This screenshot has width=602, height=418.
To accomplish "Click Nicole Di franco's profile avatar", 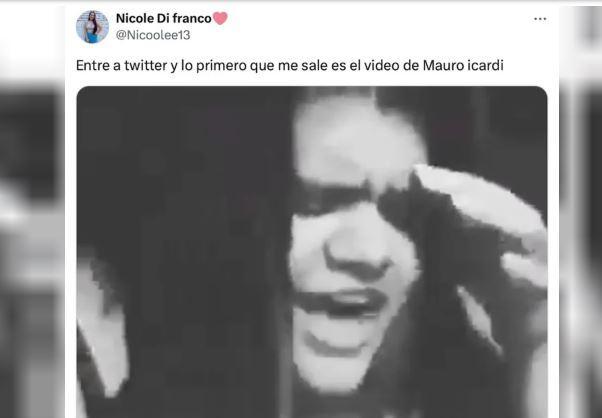I will pyautogui.click(x=92, y=26).
